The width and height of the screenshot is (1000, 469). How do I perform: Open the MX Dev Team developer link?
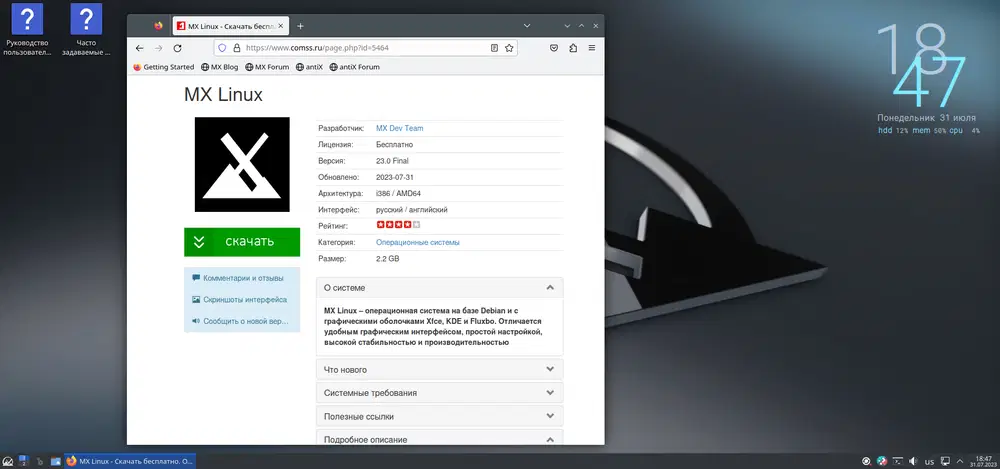pos(399,128)
